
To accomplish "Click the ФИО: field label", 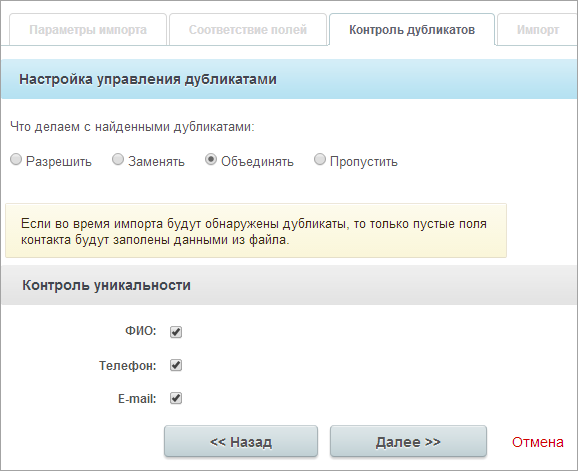I will pyautogui.click(x=141, y=331).
